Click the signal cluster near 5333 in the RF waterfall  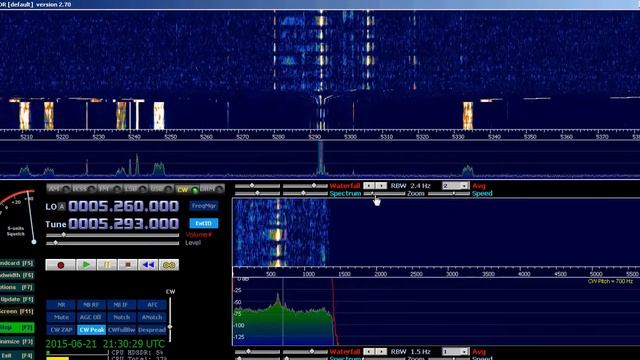click(468, 116)
